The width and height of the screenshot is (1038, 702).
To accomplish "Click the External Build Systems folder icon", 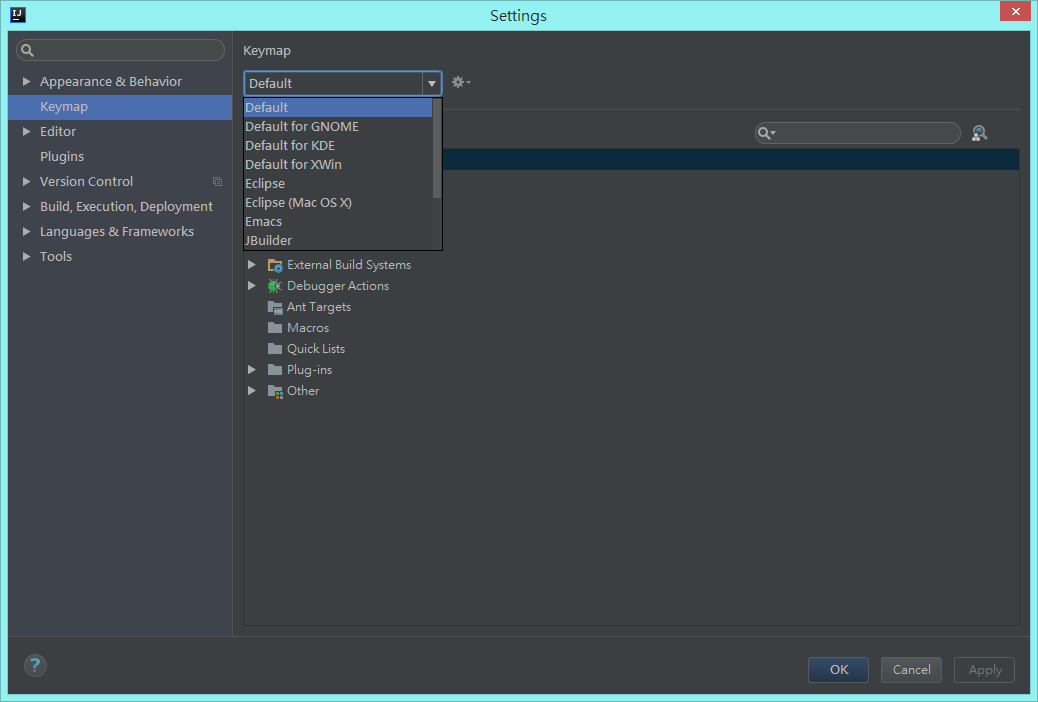I will pyautogui.click(x=275, y=265).
